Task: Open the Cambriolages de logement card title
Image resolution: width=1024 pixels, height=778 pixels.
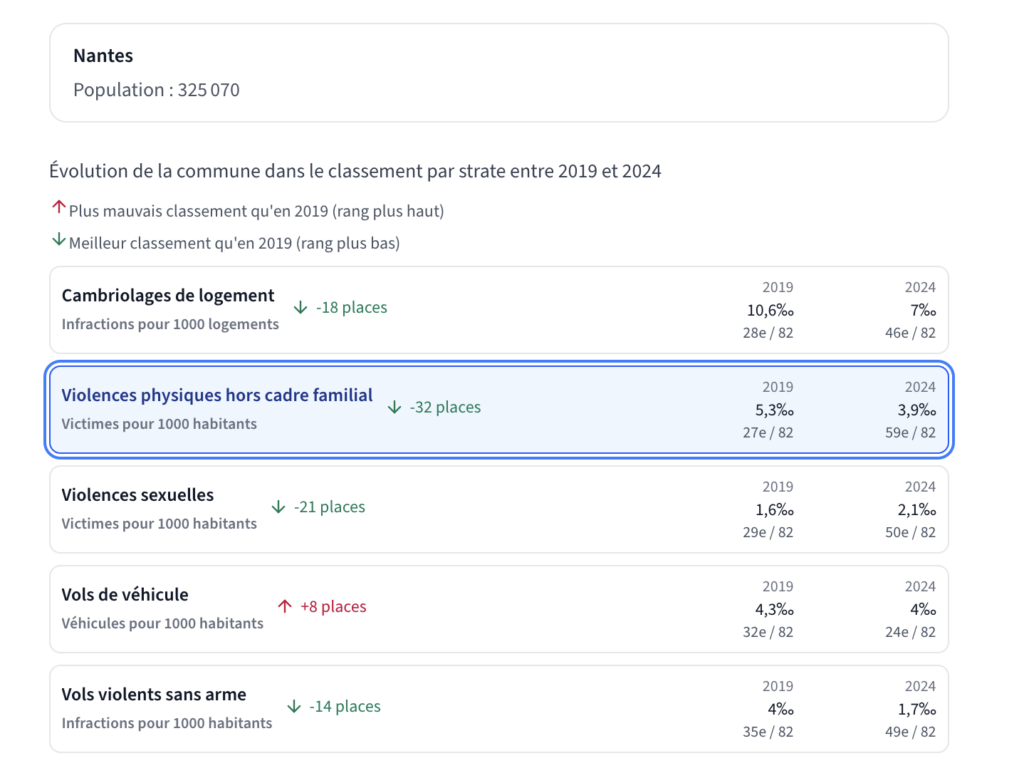Action: click(168, 295)
